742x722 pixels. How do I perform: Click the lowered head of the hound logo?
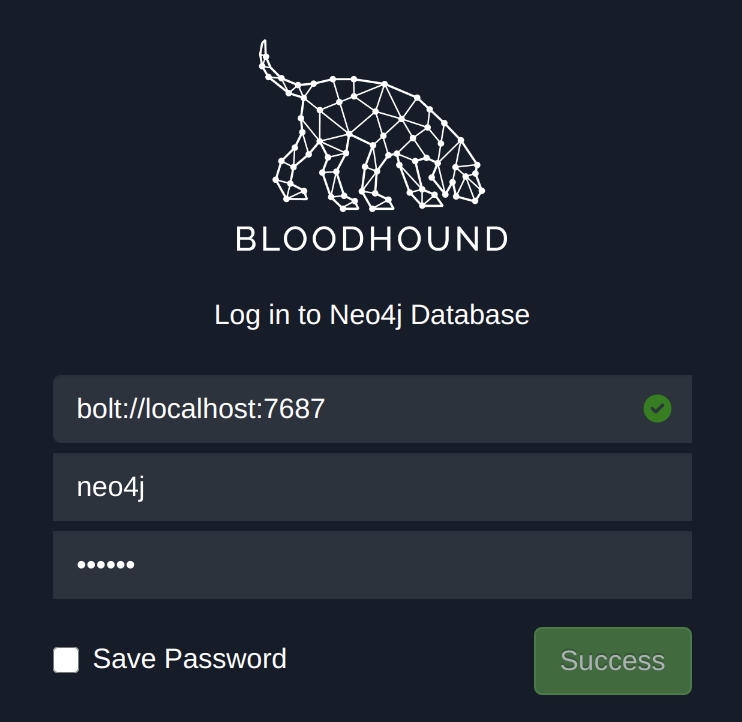466,180
